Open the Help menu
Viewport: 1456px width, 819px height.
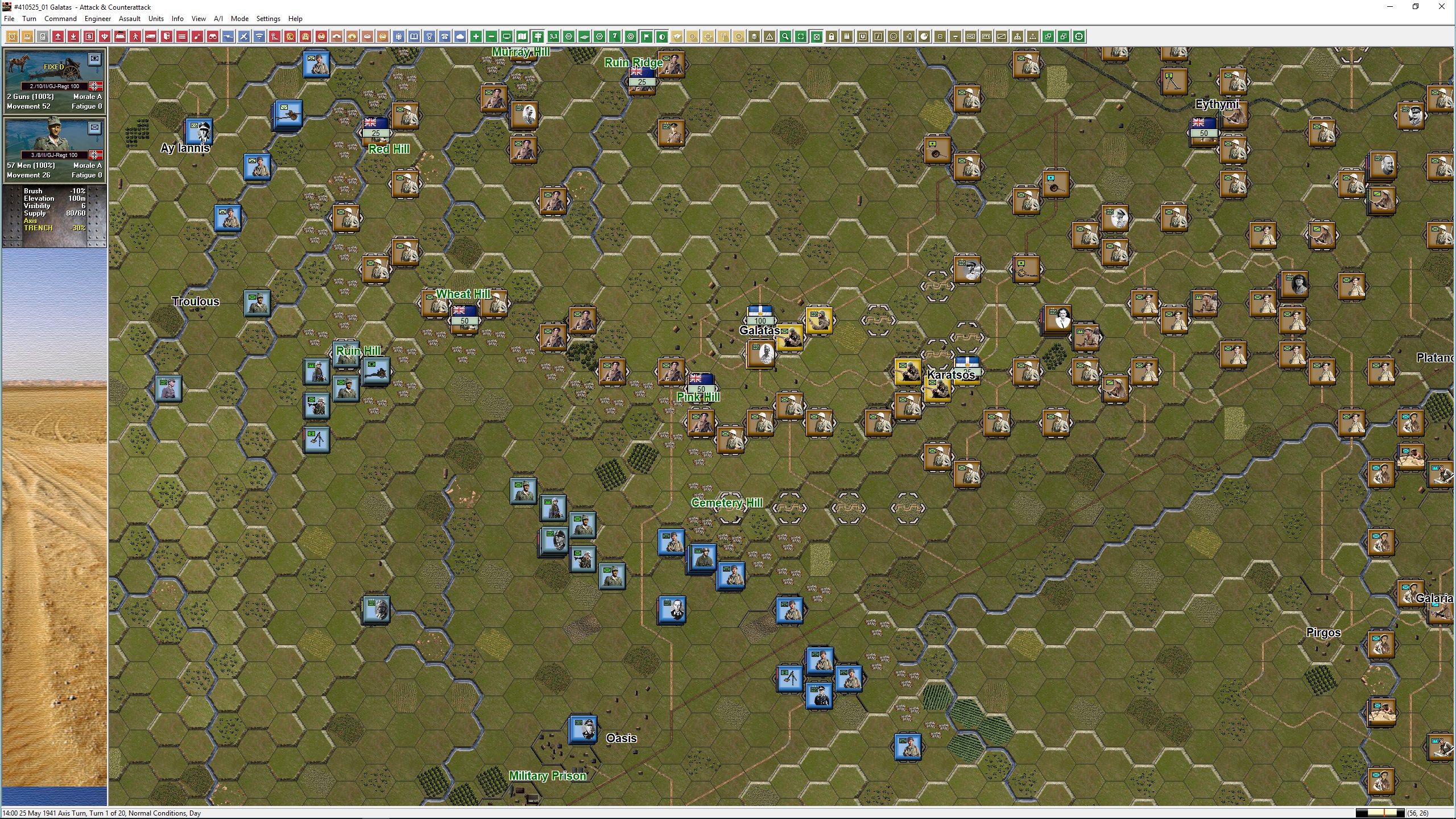(295, 19)
